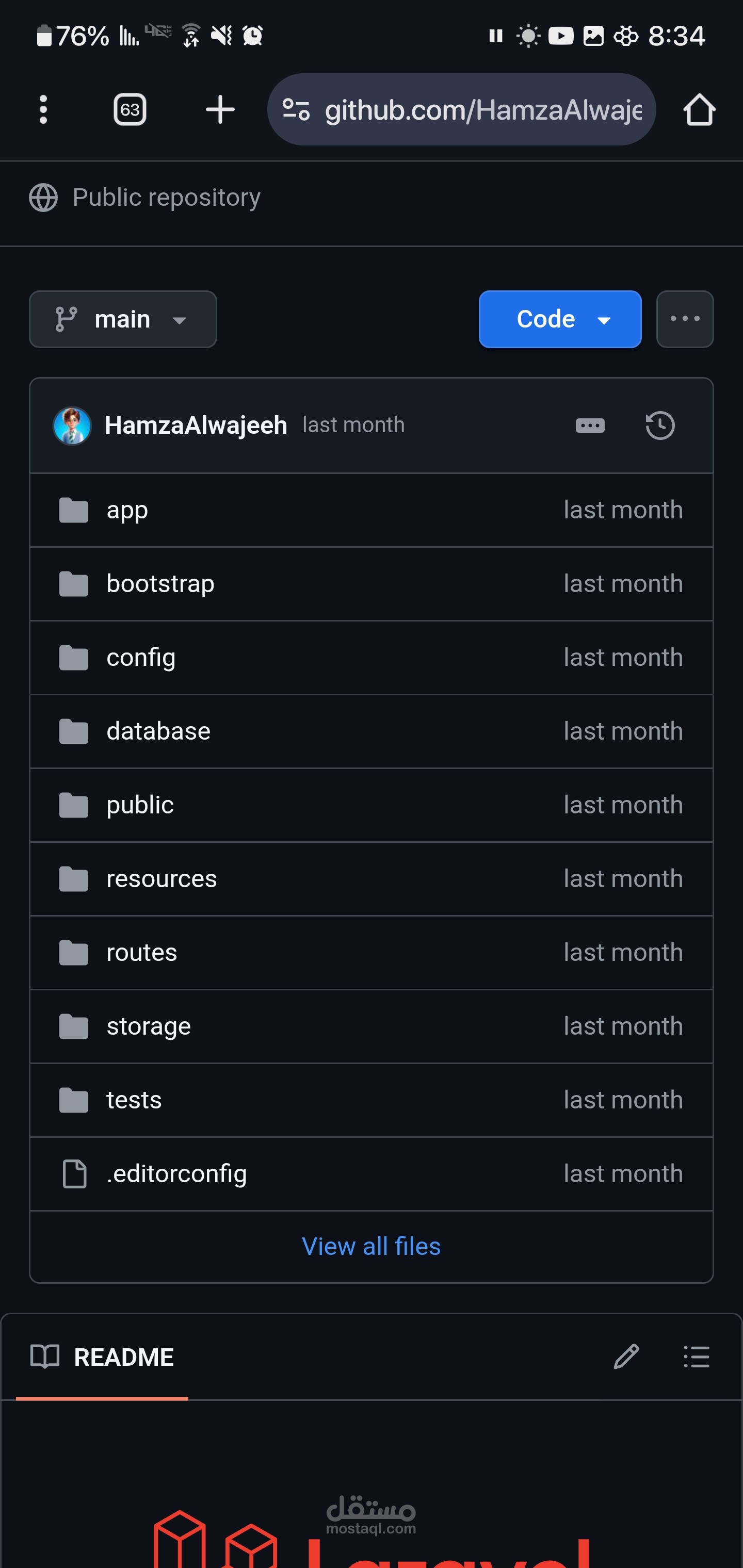
Task: View HamzaAlwajeeh's avatar profile
Action: tap(72, 426)
